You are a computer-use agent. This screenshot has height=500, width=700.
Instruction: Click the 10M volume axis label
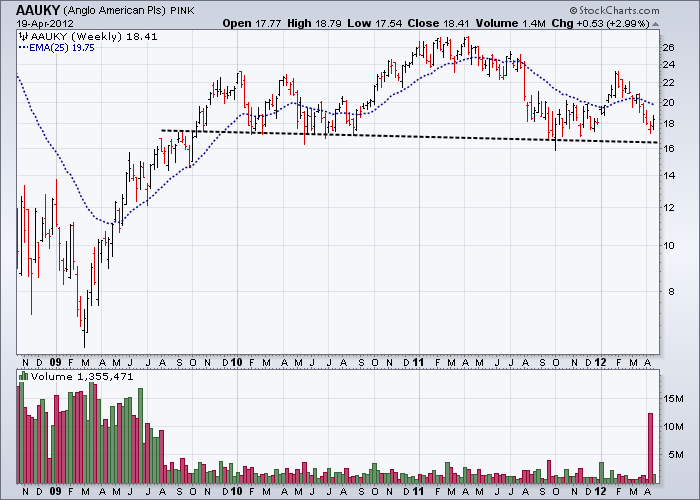point(674,427)
